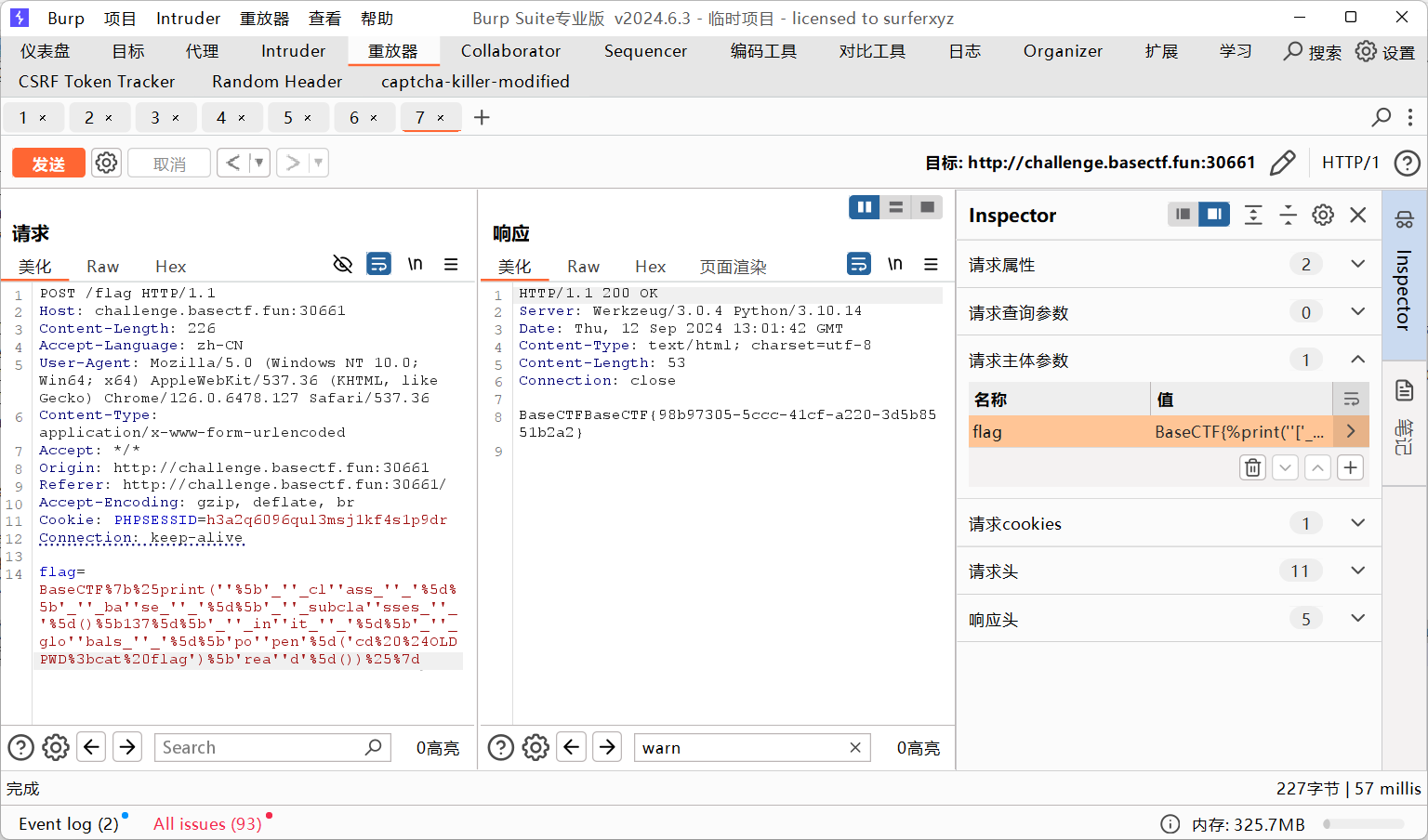Expand request attributes section
The image size is (1428, 840).
coord(1357,264)
